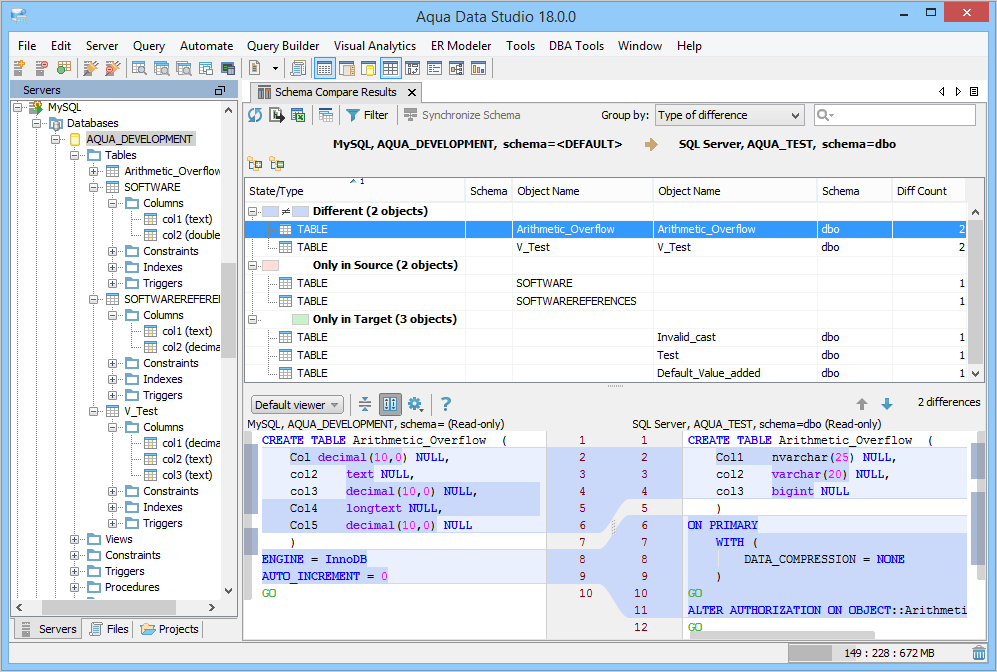The image size is (997, 672).
Task: Open the diff viewer settings gear
Action: pos(415,404)
